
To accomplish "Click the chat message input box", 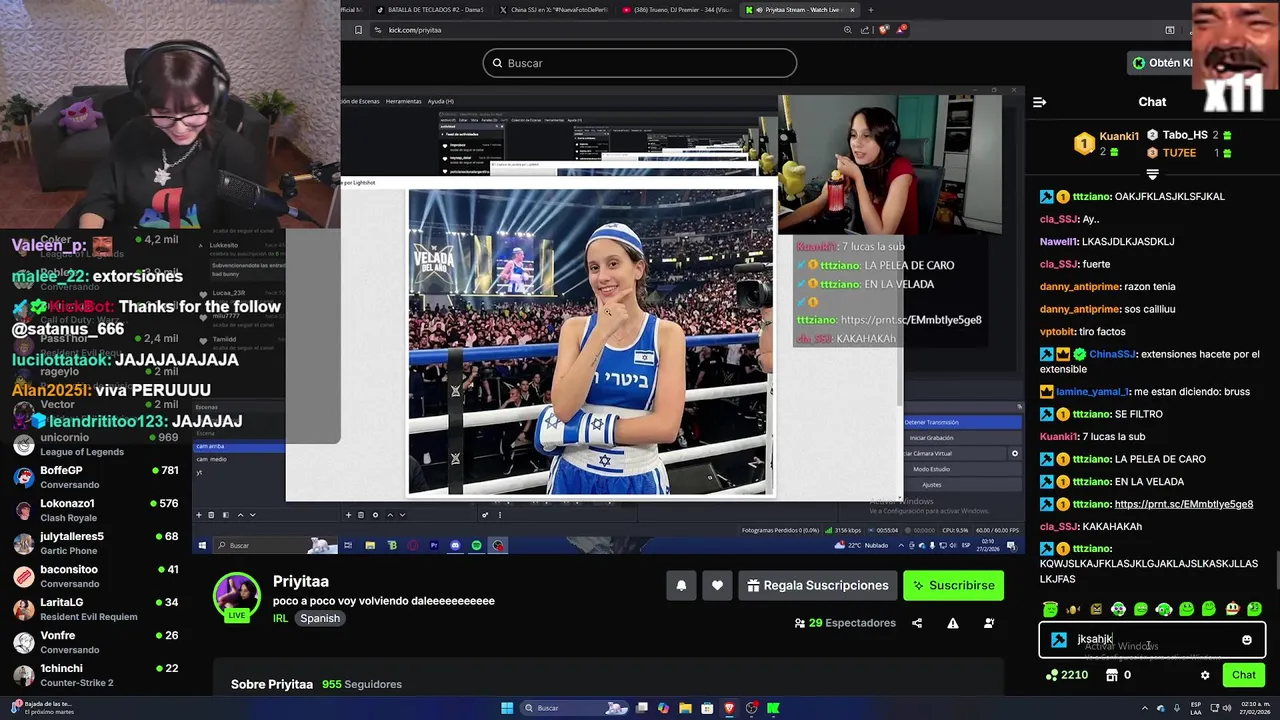I will [1152, 640].
